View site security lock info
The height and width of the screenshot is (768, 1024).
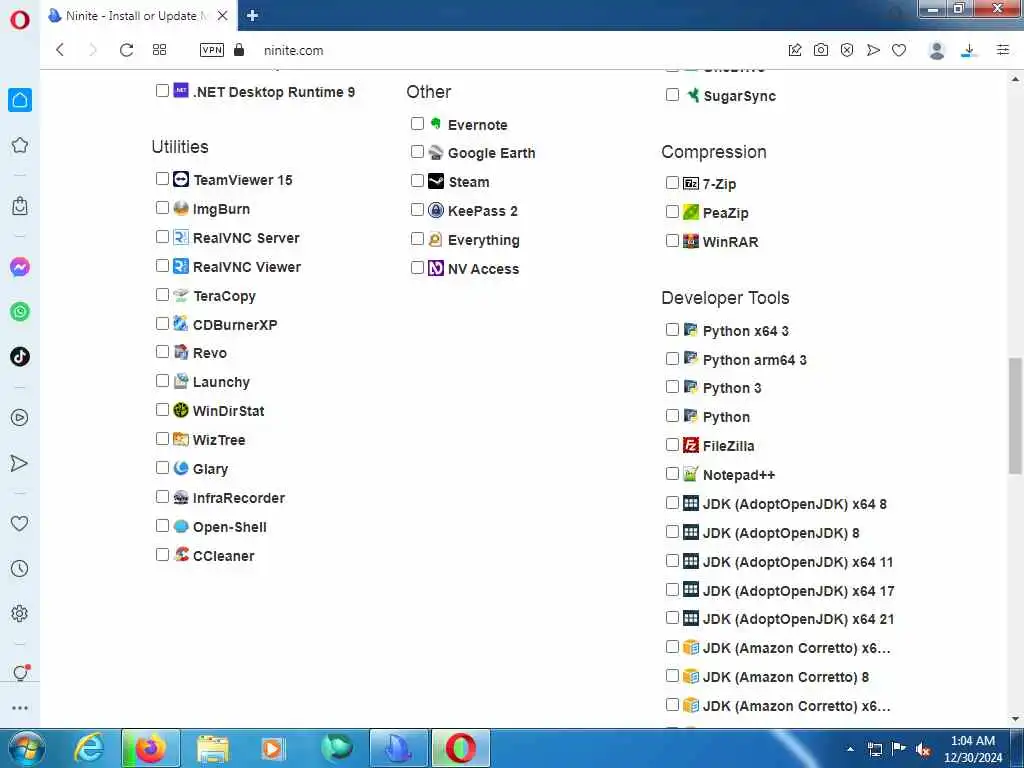[239, 50]
